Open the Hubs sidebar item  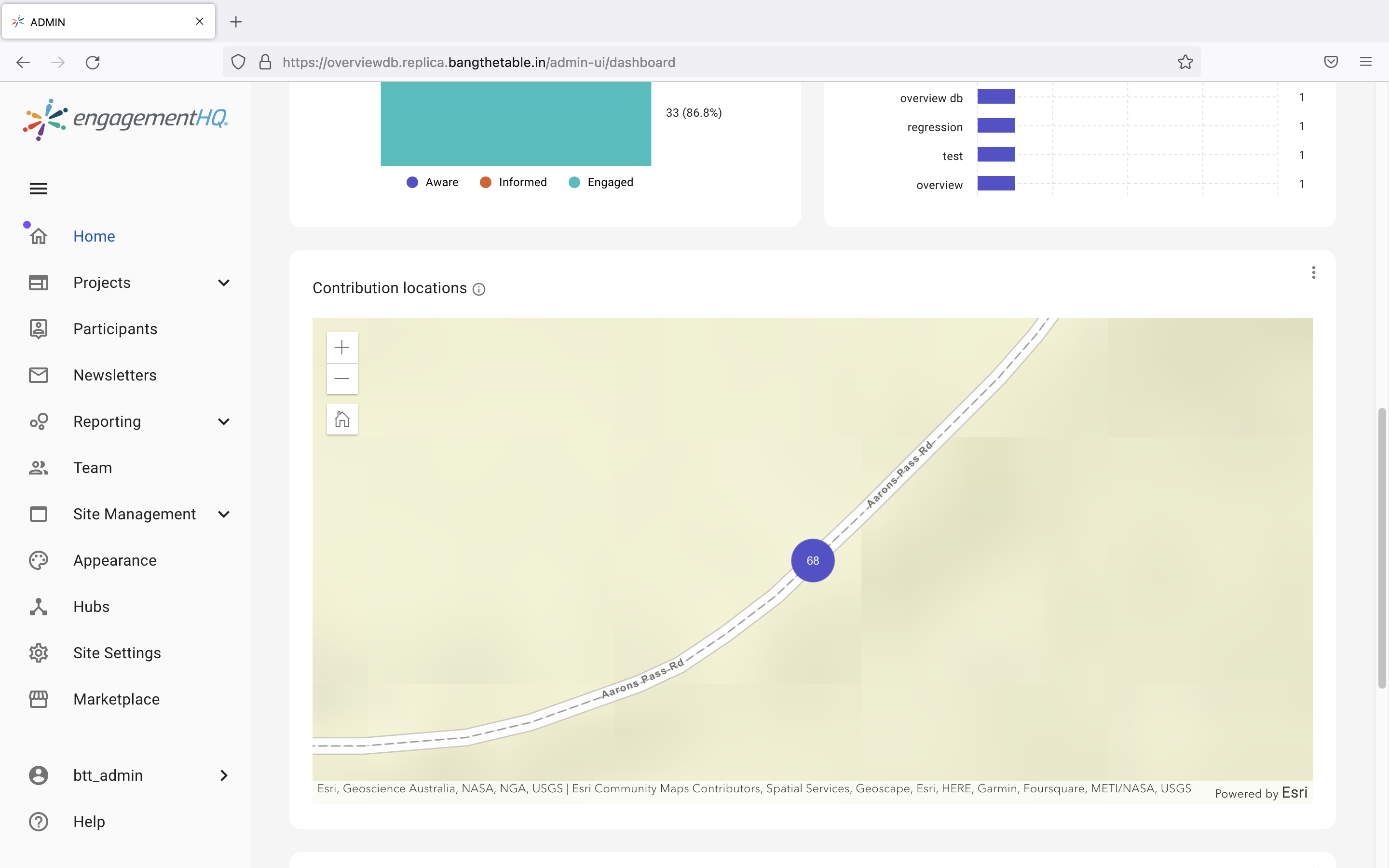point(91,607)
